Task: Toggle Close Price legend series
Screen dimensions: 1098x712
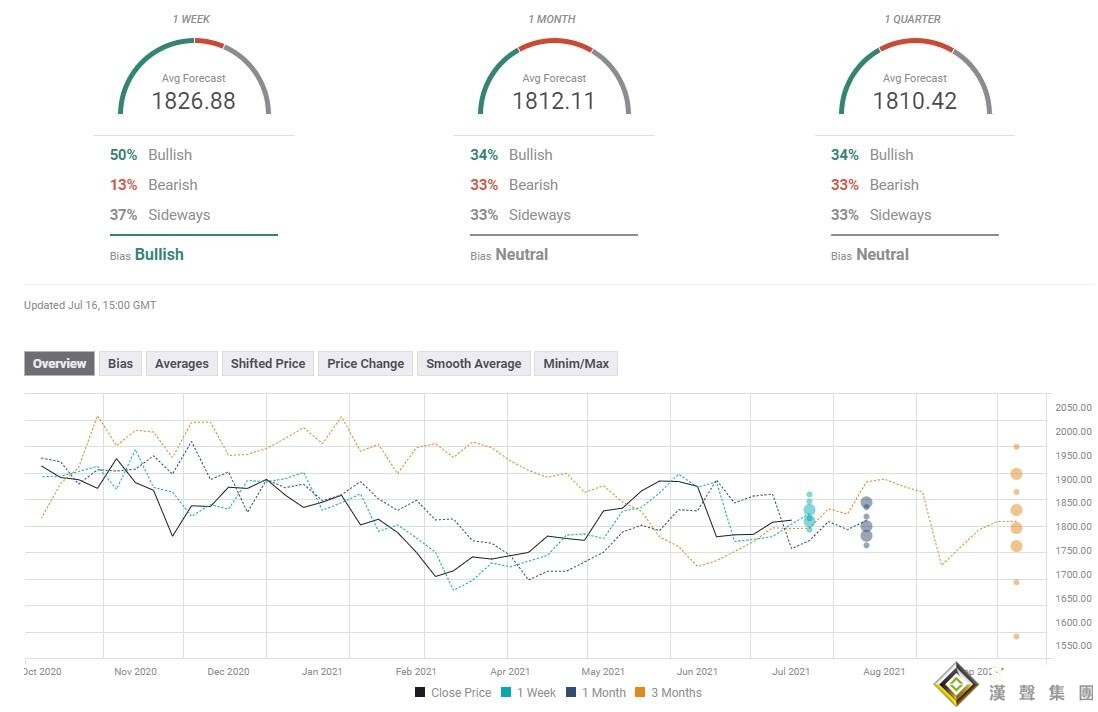Action: click(x=452, y=692)
